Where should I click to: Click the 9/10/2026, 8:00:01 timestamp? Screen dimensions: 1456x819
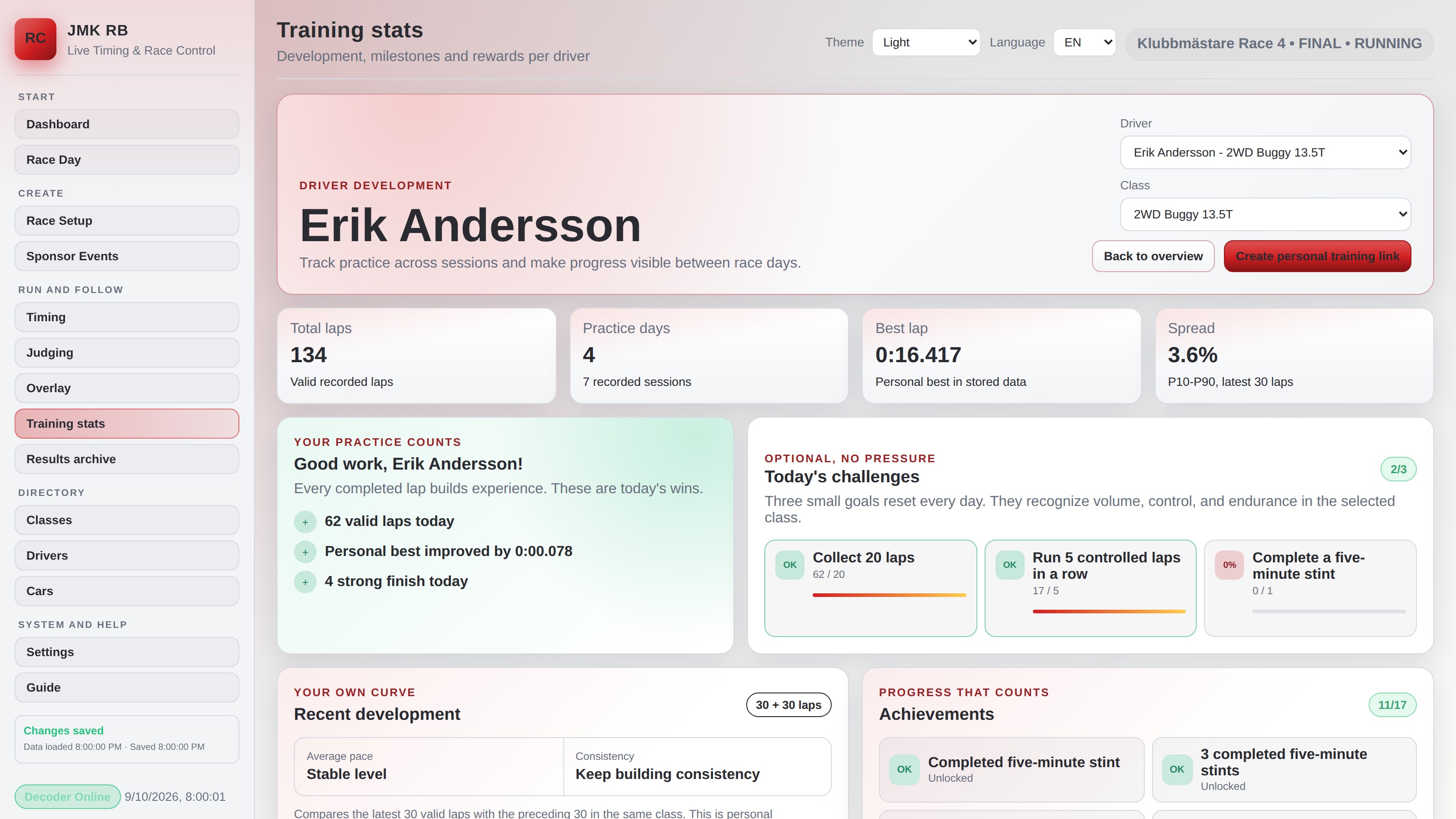[175, 797]
